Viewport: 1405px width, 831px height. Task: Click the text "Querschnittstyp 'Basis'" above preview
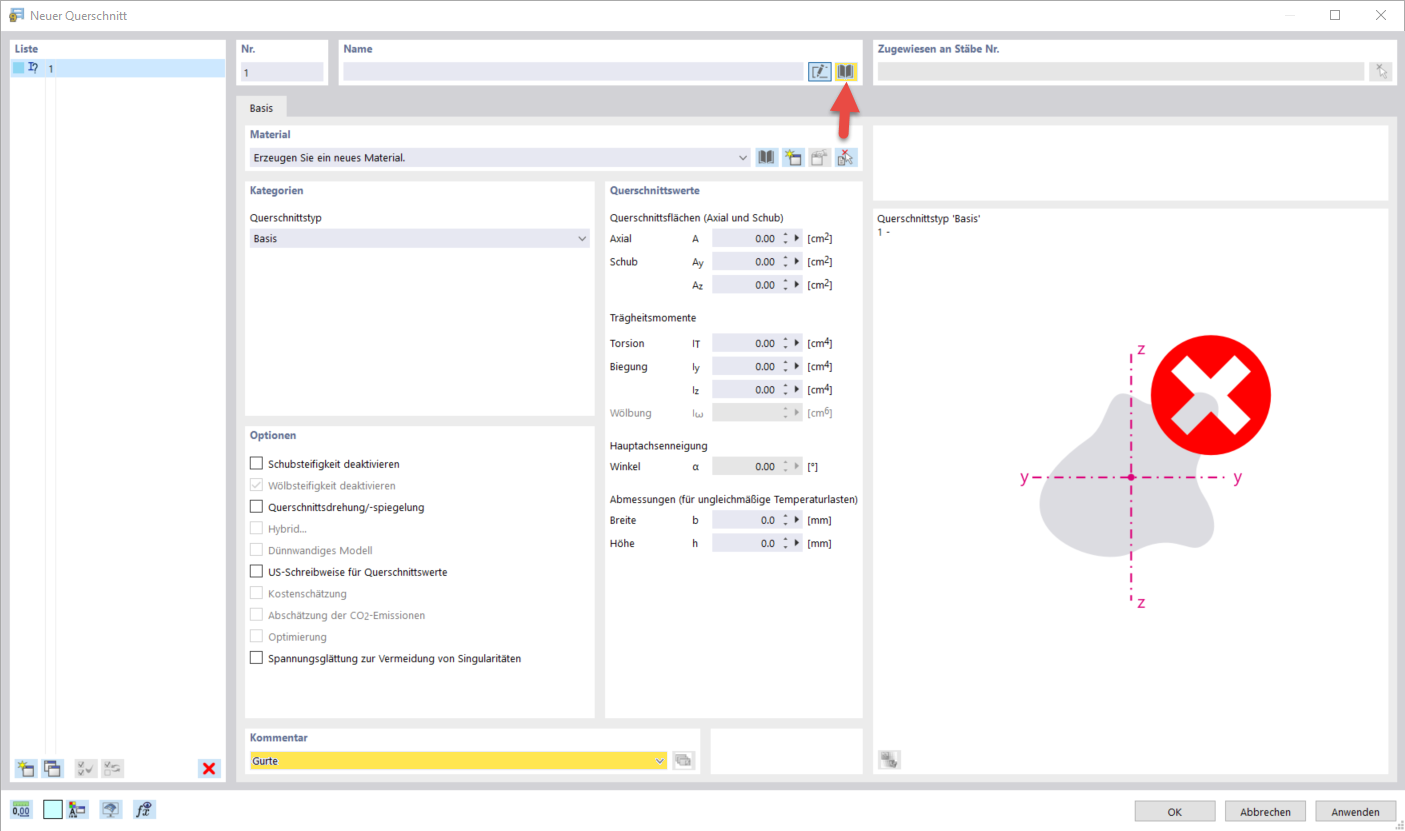click(x=928, y=219)
